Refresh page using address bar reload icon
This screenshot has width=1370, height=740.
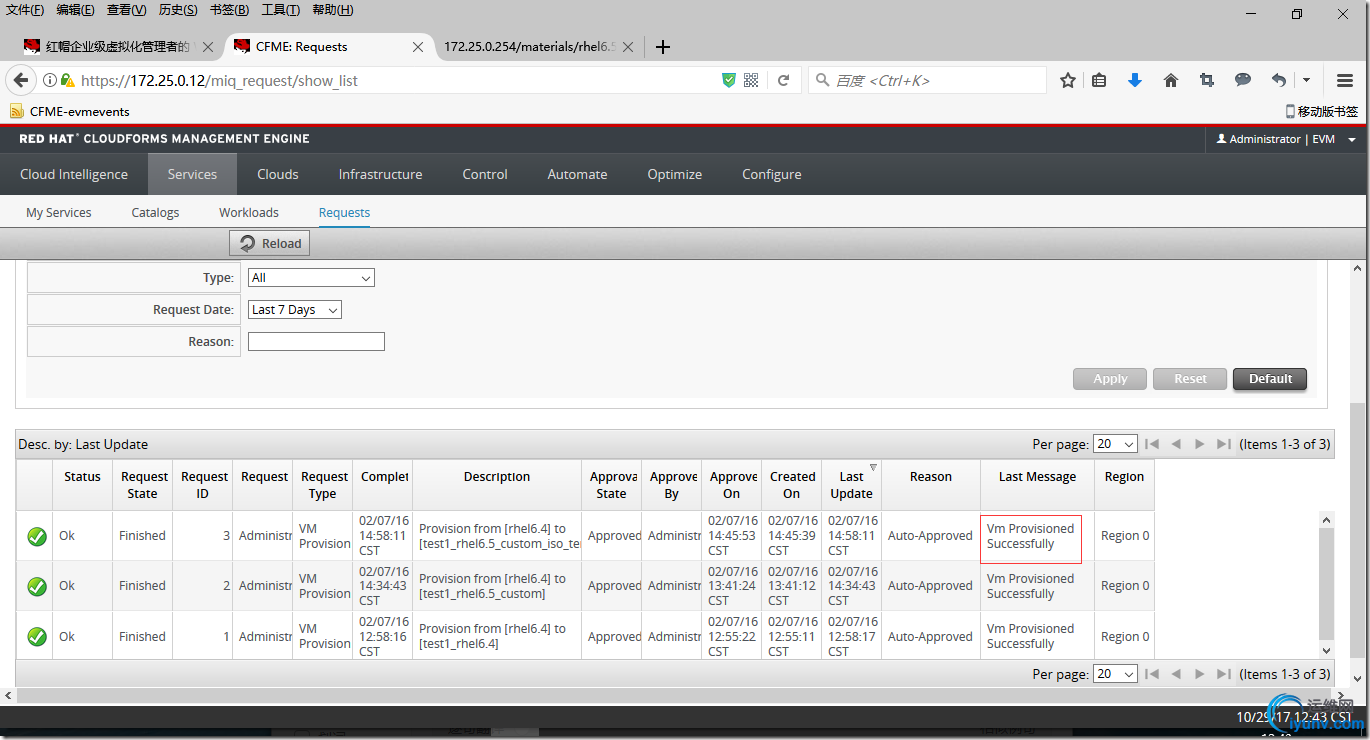click(x=783, y=81)
